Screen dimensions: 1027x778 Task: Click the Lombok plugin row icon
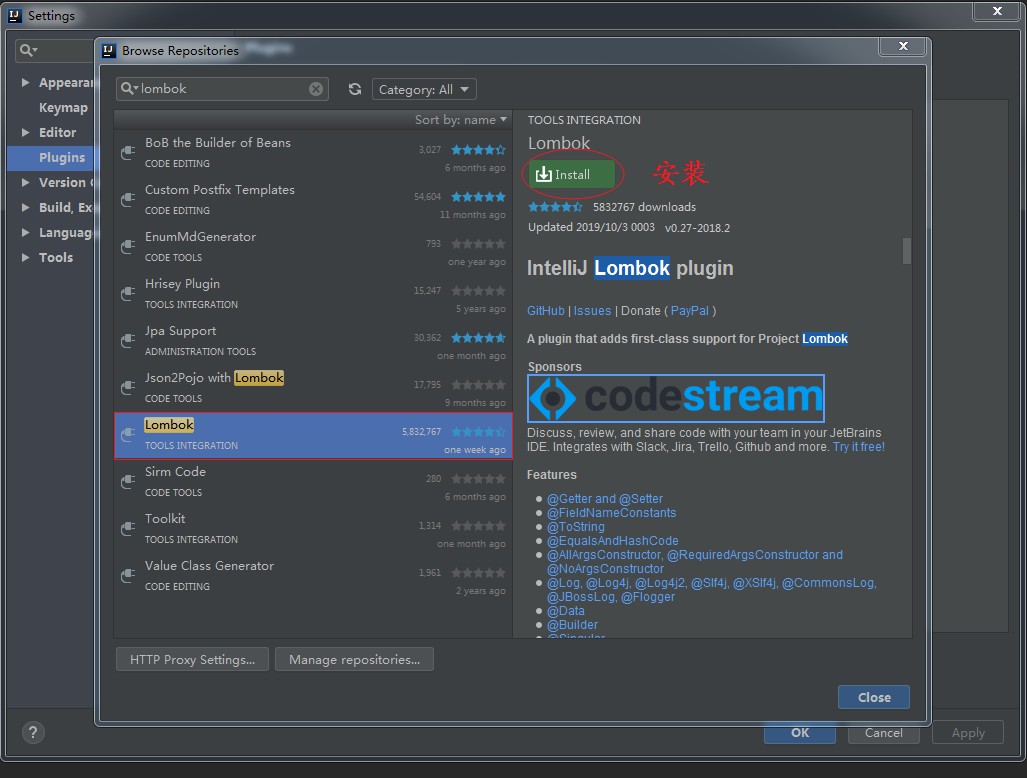(128, 435)
